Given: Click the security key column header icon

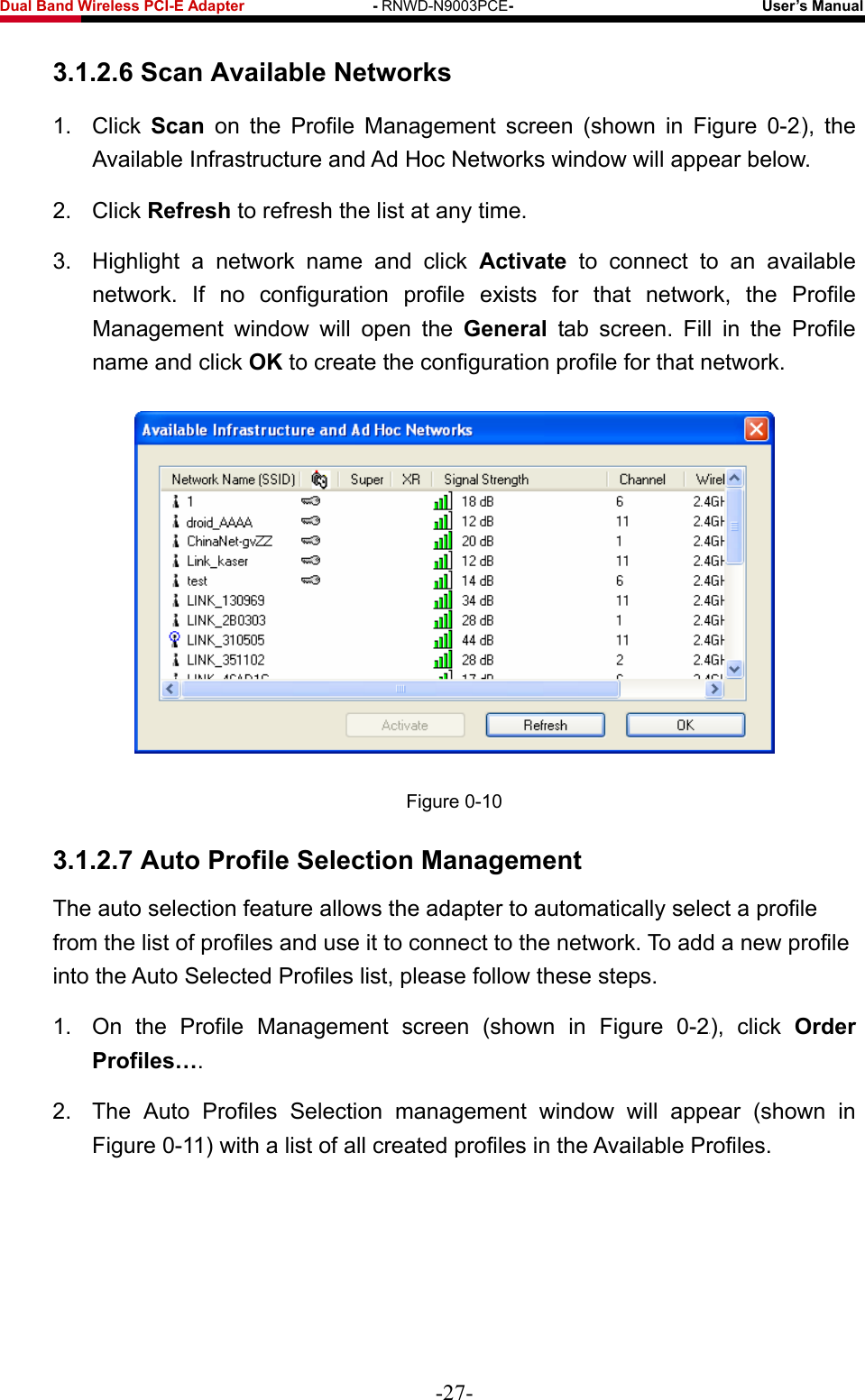Looking at the screenshot, I should pos(319,480).
